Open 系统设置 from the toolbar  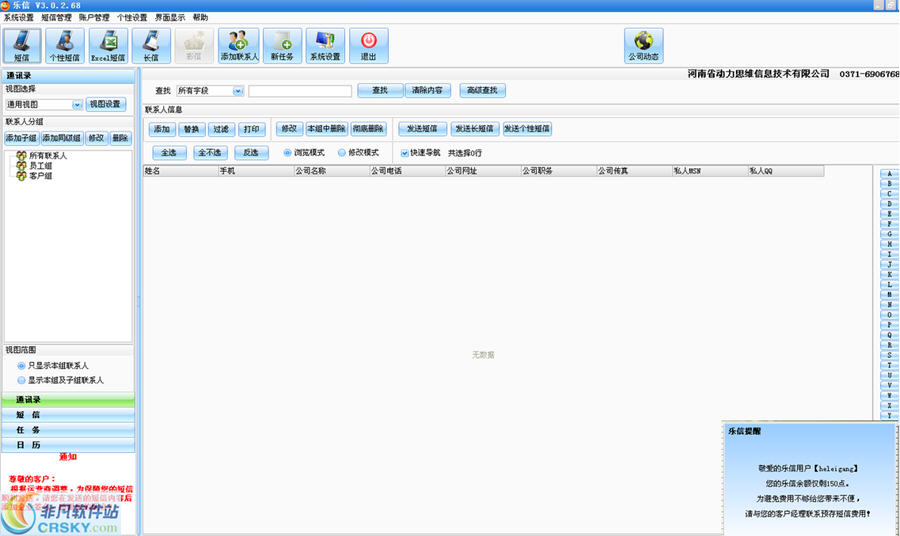(x=325, y=45)
